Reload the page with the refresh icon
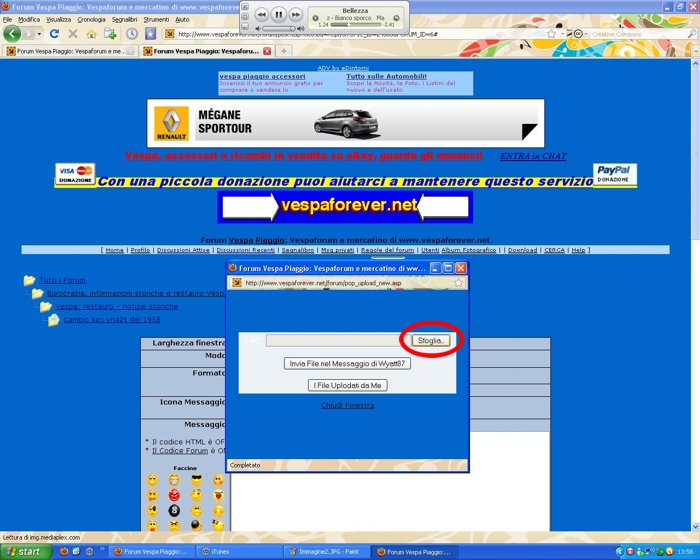The image size is (700, 560). pos(54,33)
